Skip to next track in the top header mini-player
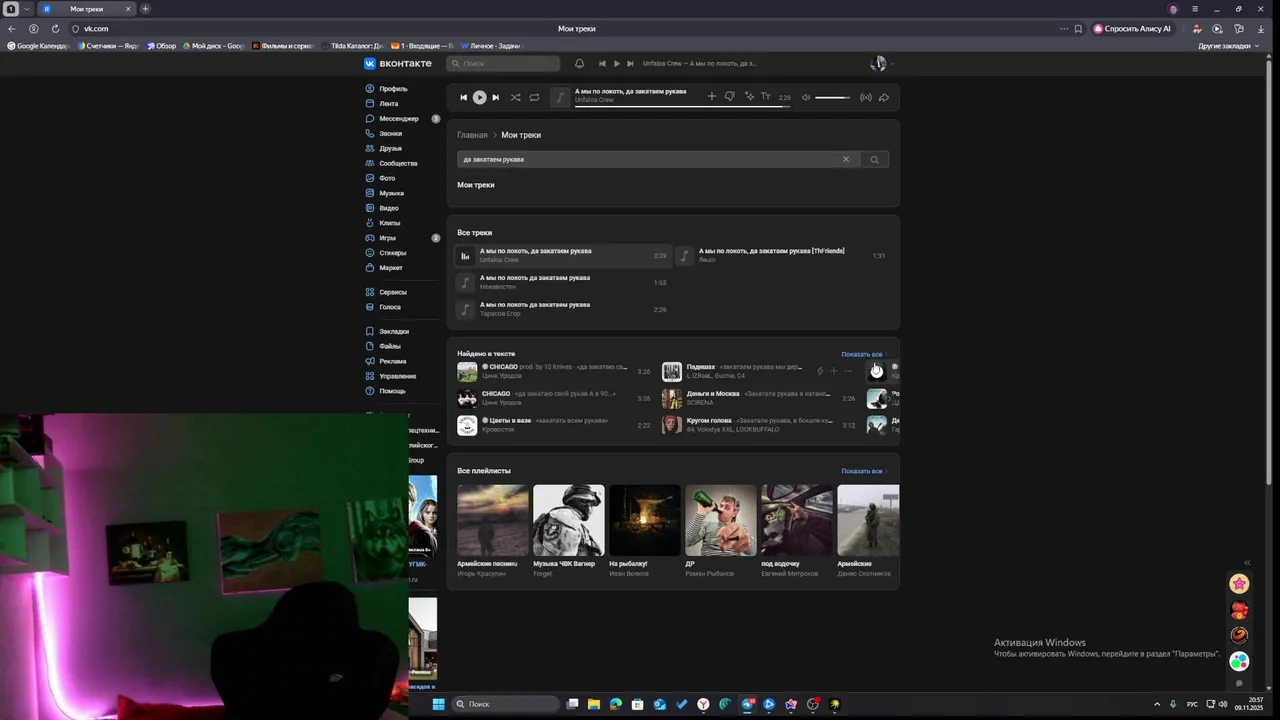This screenshot has height=720, width=1280. coord(630,63)
